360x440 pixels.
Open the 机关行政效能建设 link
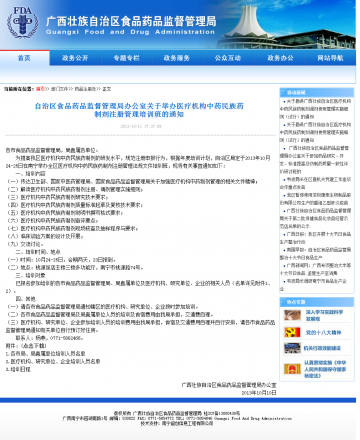322,348
